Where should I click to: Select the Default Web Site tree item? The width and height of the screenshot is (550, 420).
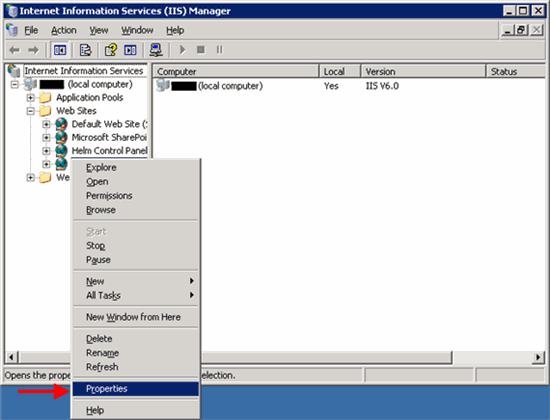[x=109, y=124]
